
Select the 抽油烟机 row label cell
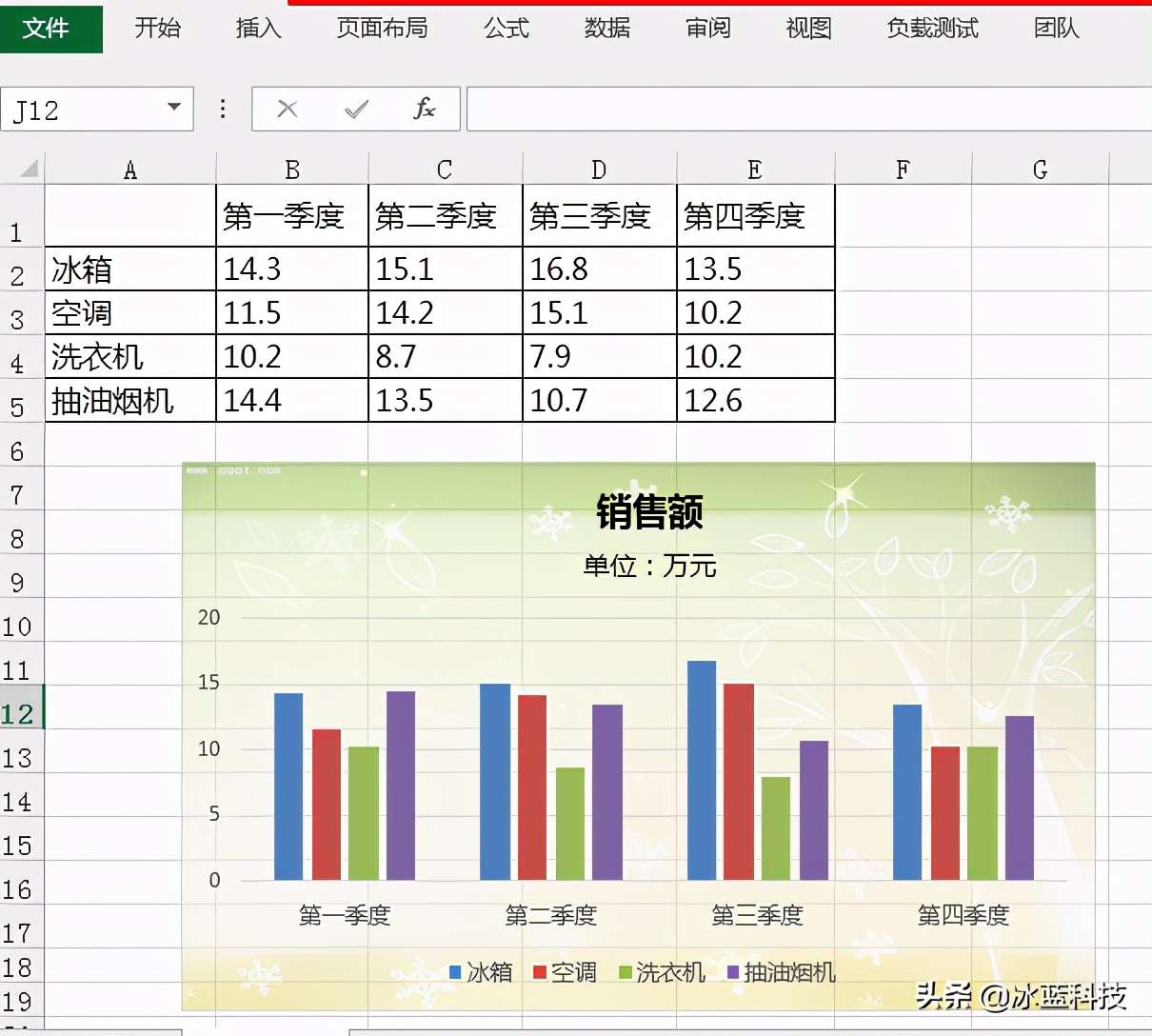[x=130, y=400]
